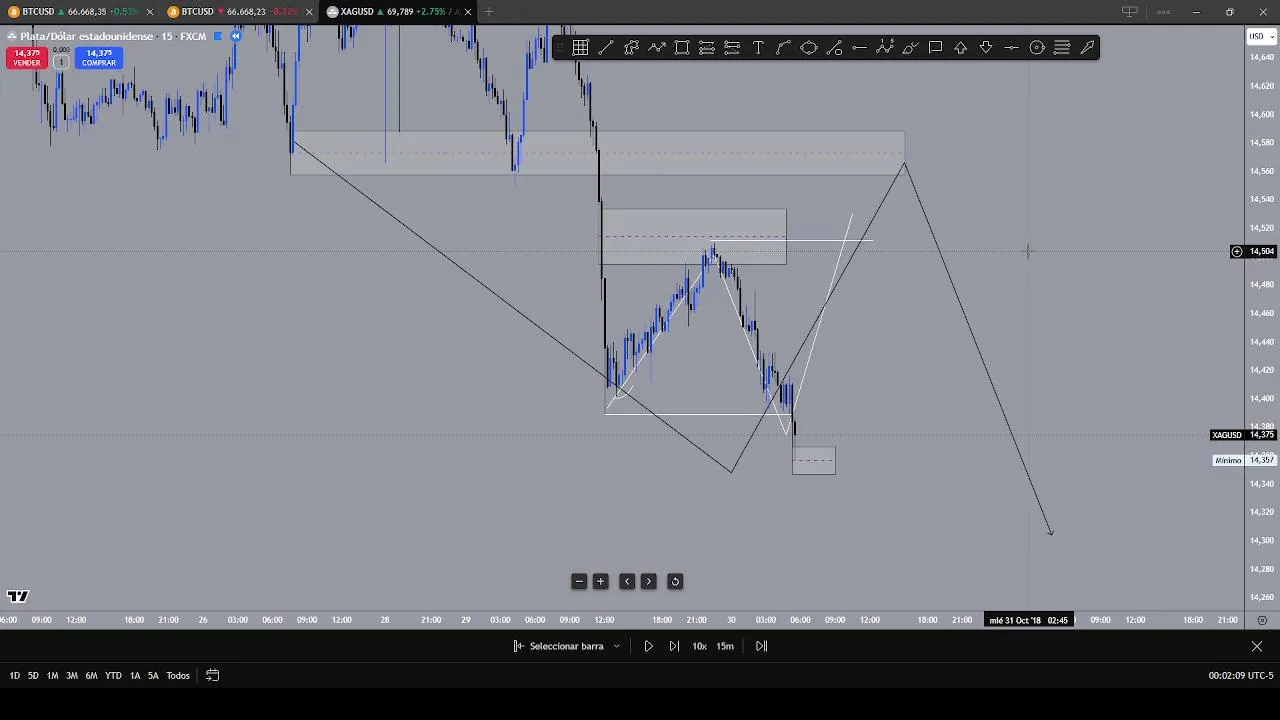Set range to 3M
This screenshot has width=1280, height=720.
(72, 676)
